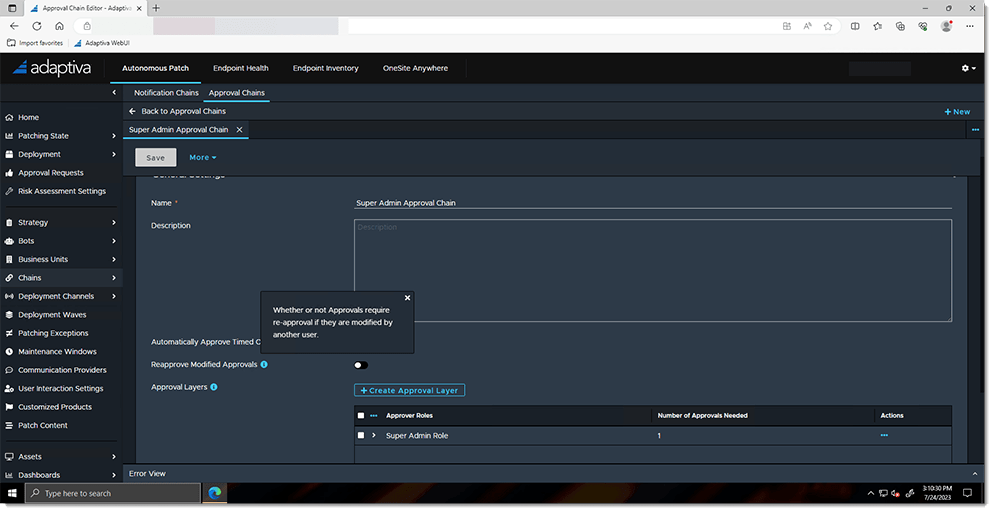Click the adaptiva logo
The width and height of the screenshot is (992, 511).
click(x=52, y=68)
